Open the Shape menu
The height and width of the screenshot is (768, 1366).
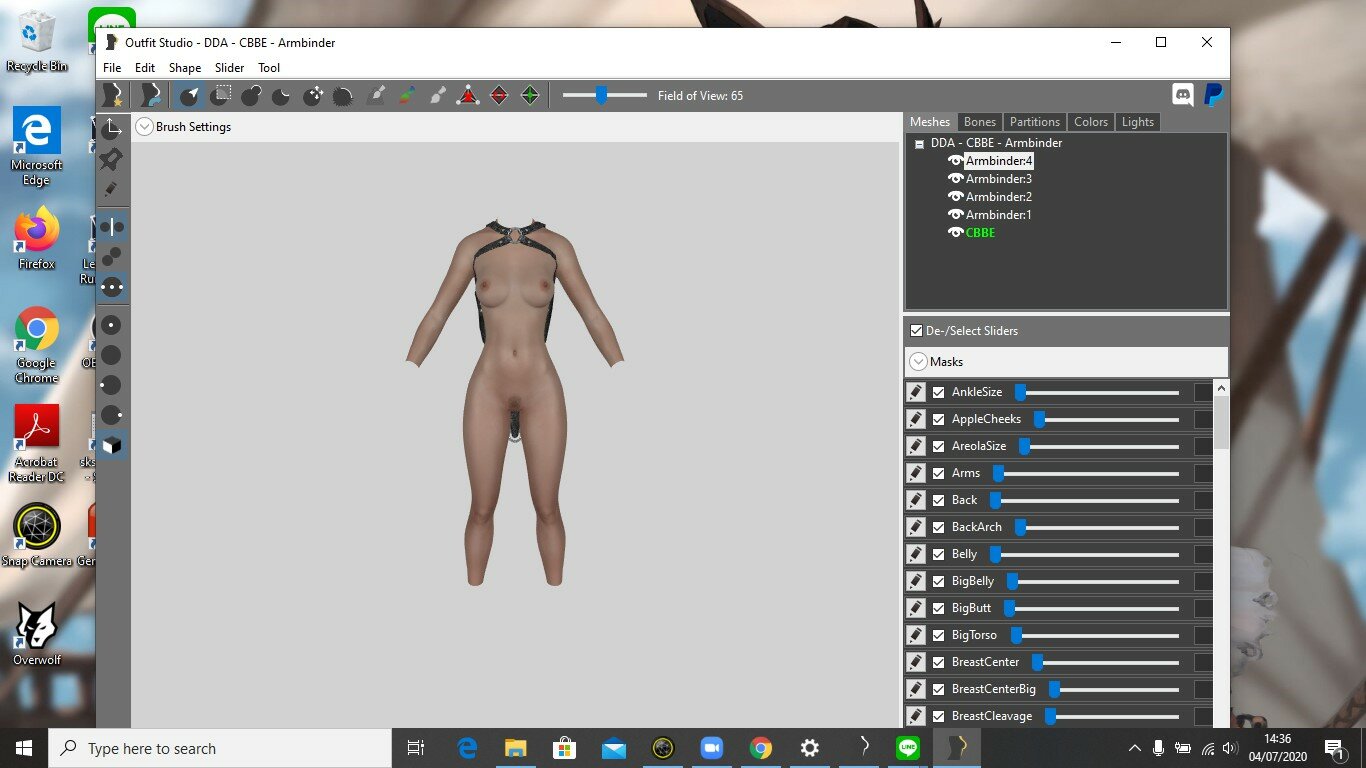(x=185, y=68)
